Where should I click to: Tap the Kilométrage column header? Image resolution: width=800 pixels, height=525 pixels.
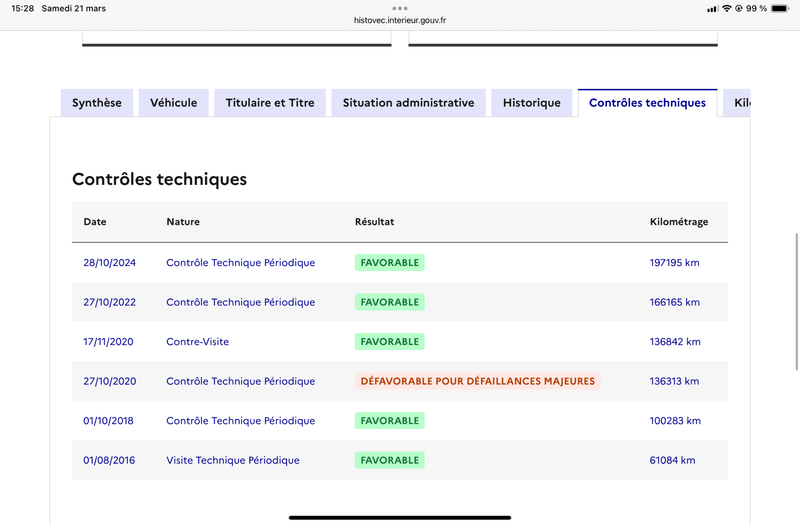(x=678, y=222)
